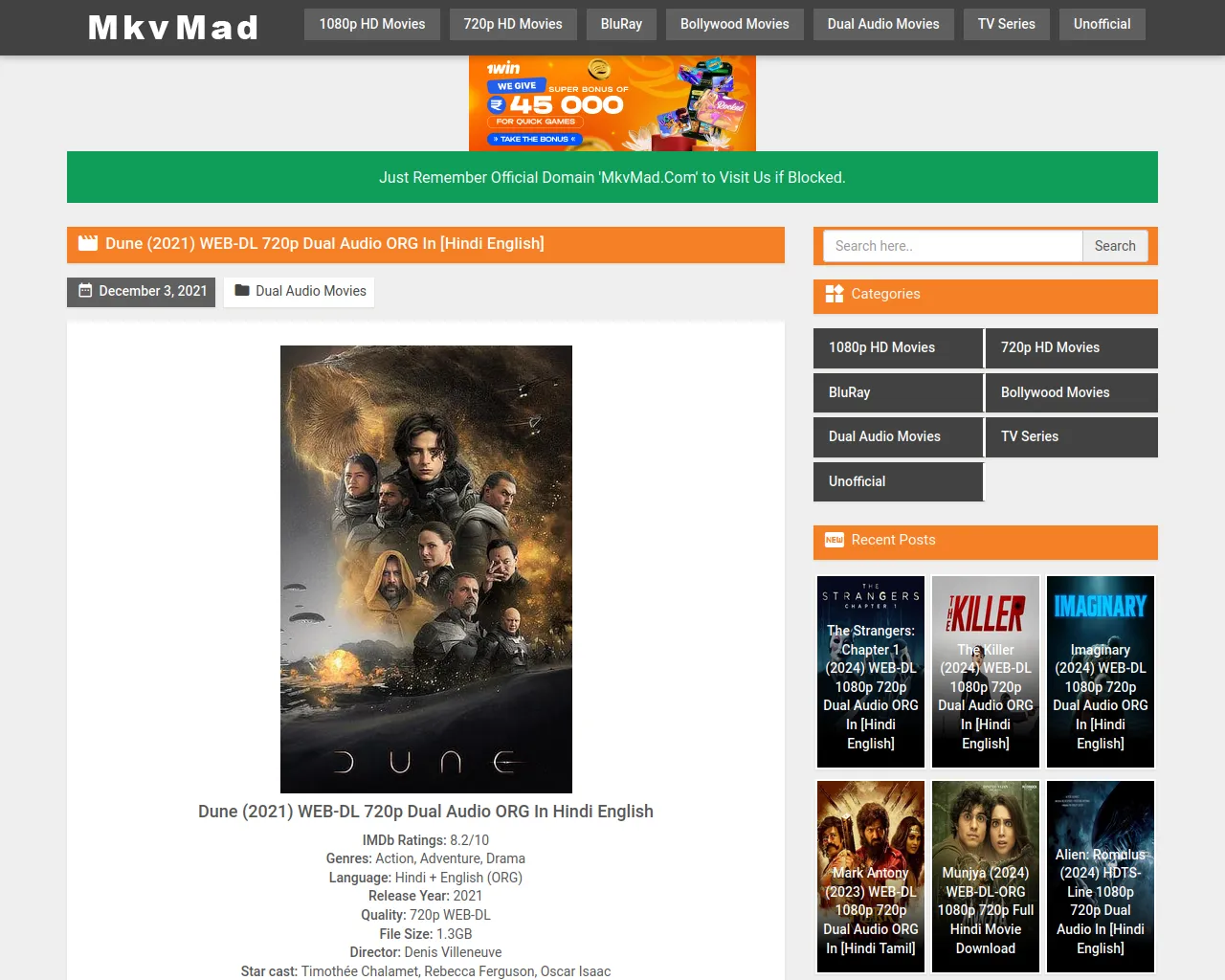The image size is (1225, 980).
Task: Open Alien: Romulus (2024) recent post
Action: [x=1101, y=877]
